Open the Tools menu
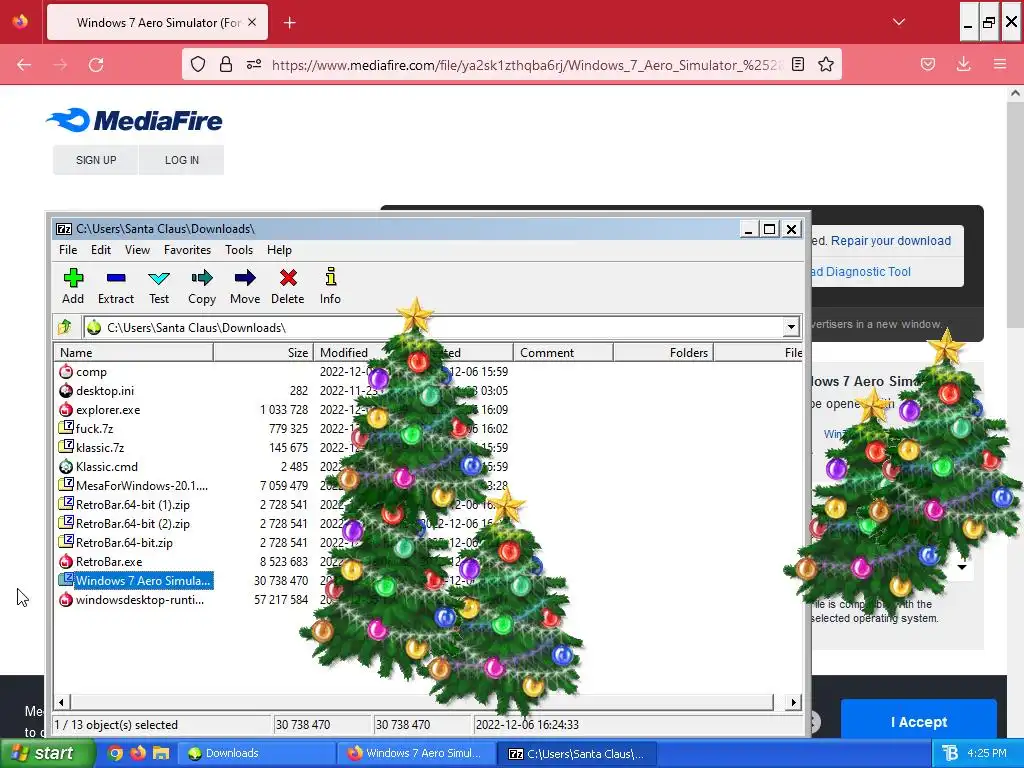The image size is (1024, 768). pos(239,250)
